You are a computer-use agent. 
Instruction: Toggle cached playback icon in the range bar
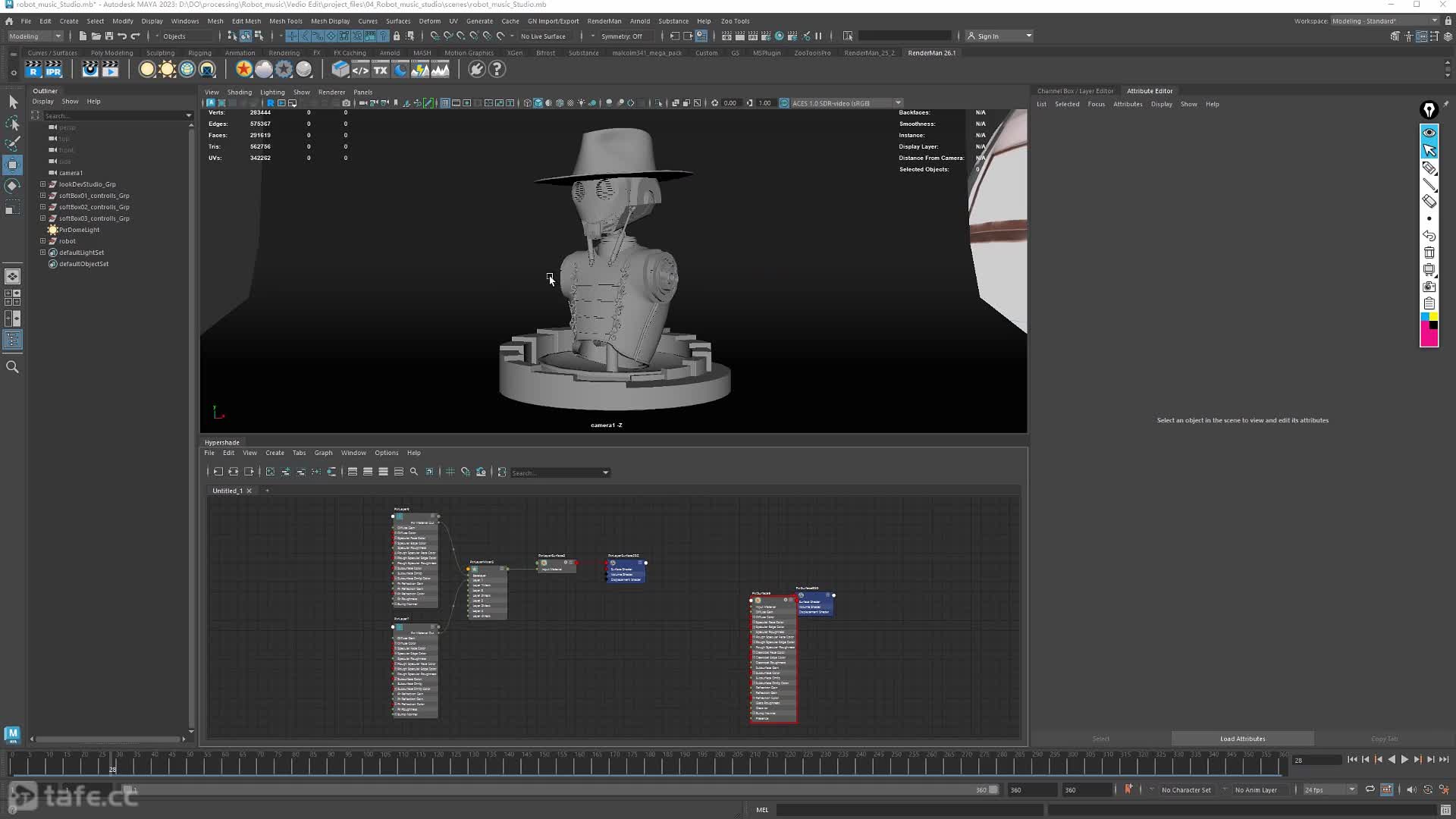(1387, 789)
